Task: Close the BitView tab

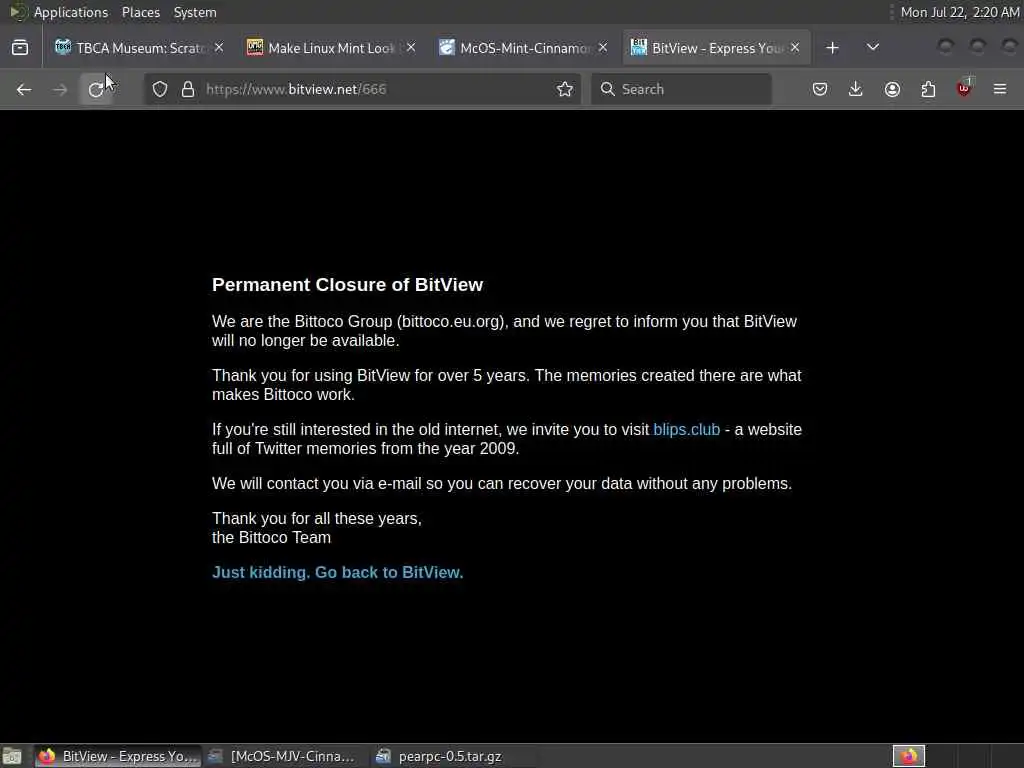Action: pyautogui.click(x=795, y=48)
